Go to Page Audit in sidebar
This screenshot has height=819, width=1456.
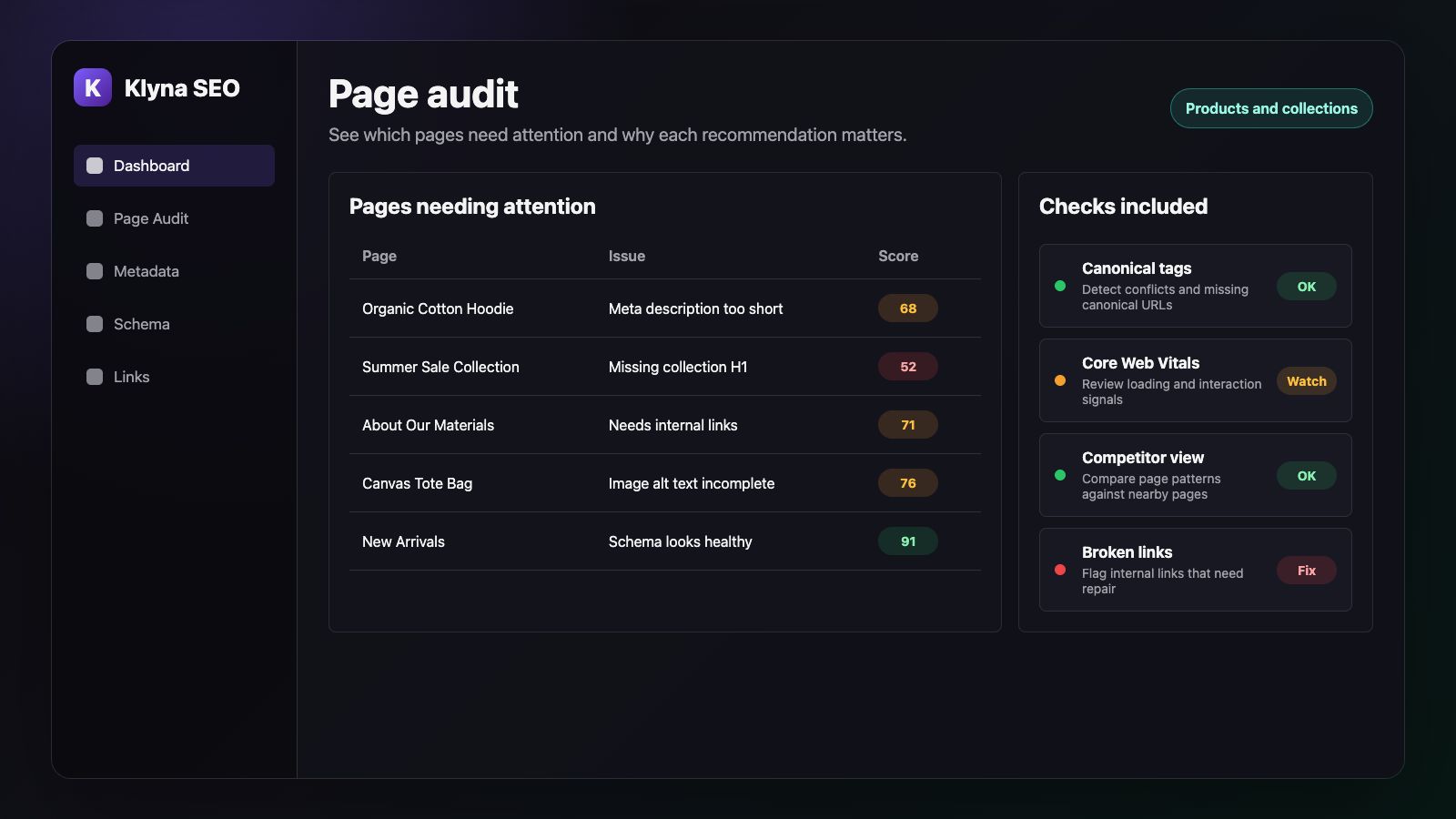point(174,218)
